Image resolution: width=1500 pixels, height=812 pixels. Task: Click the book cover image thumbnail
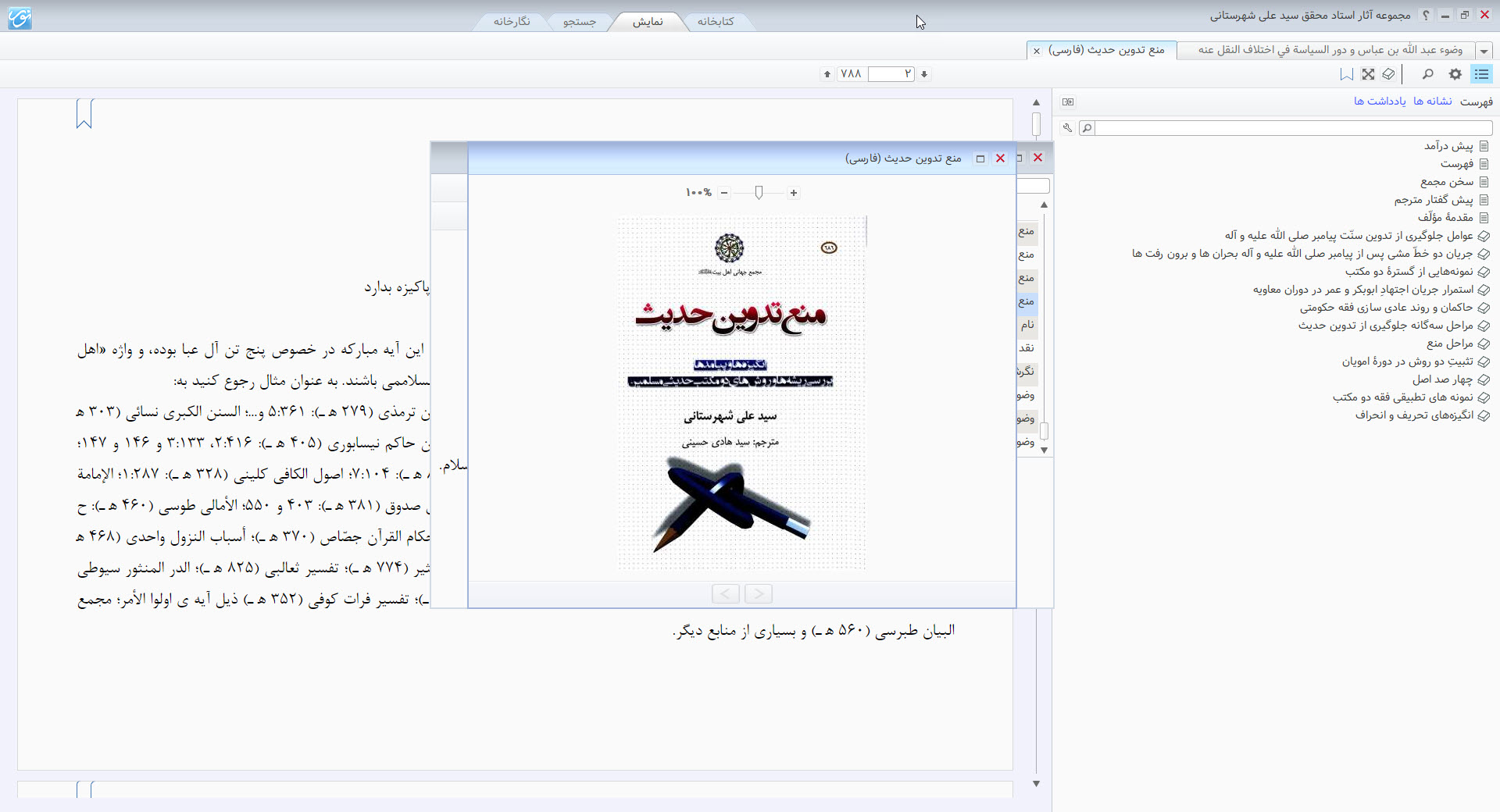pos(741,394)
